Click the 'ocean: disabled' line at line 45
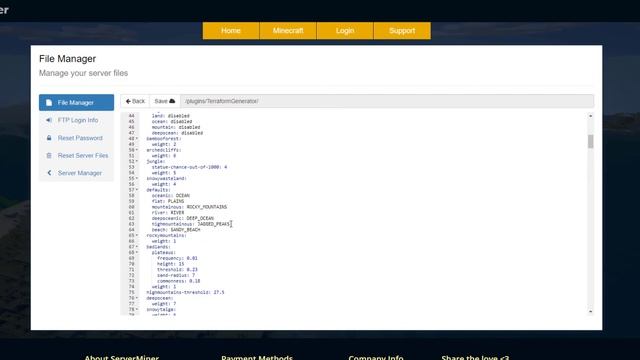This screenshot has height=360, width=640. coord(172,122)
